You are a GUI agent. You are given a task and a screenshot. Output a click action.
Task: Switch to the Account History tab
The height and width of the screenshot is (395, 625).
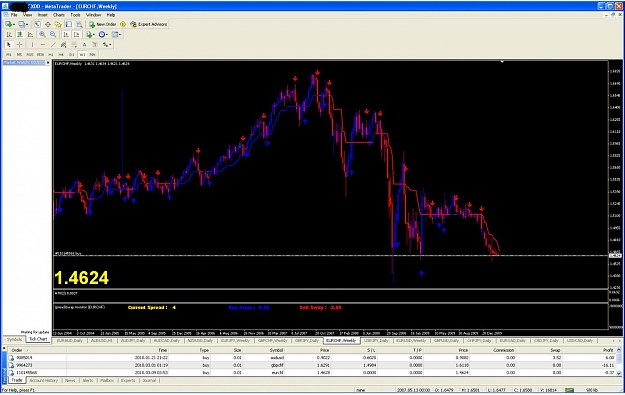[43, 380]
